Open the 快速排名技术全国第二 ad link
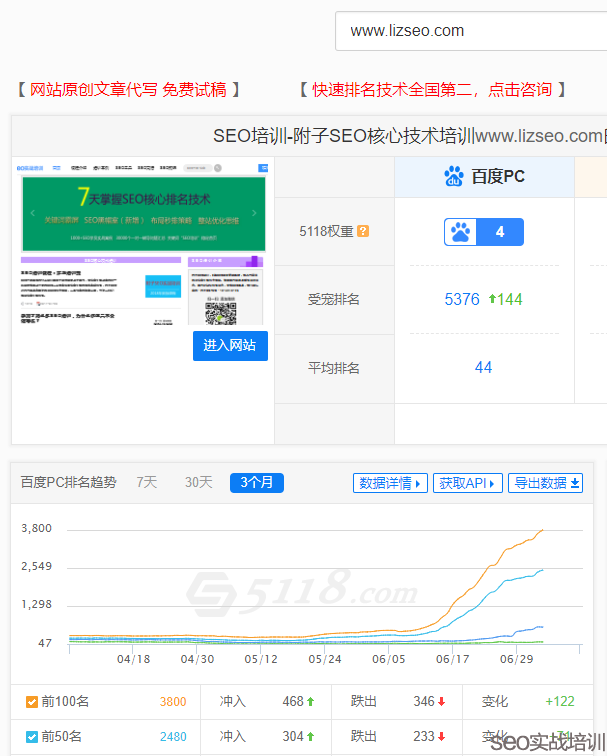Viewport: 607px width, 756px height. (432, 90)
